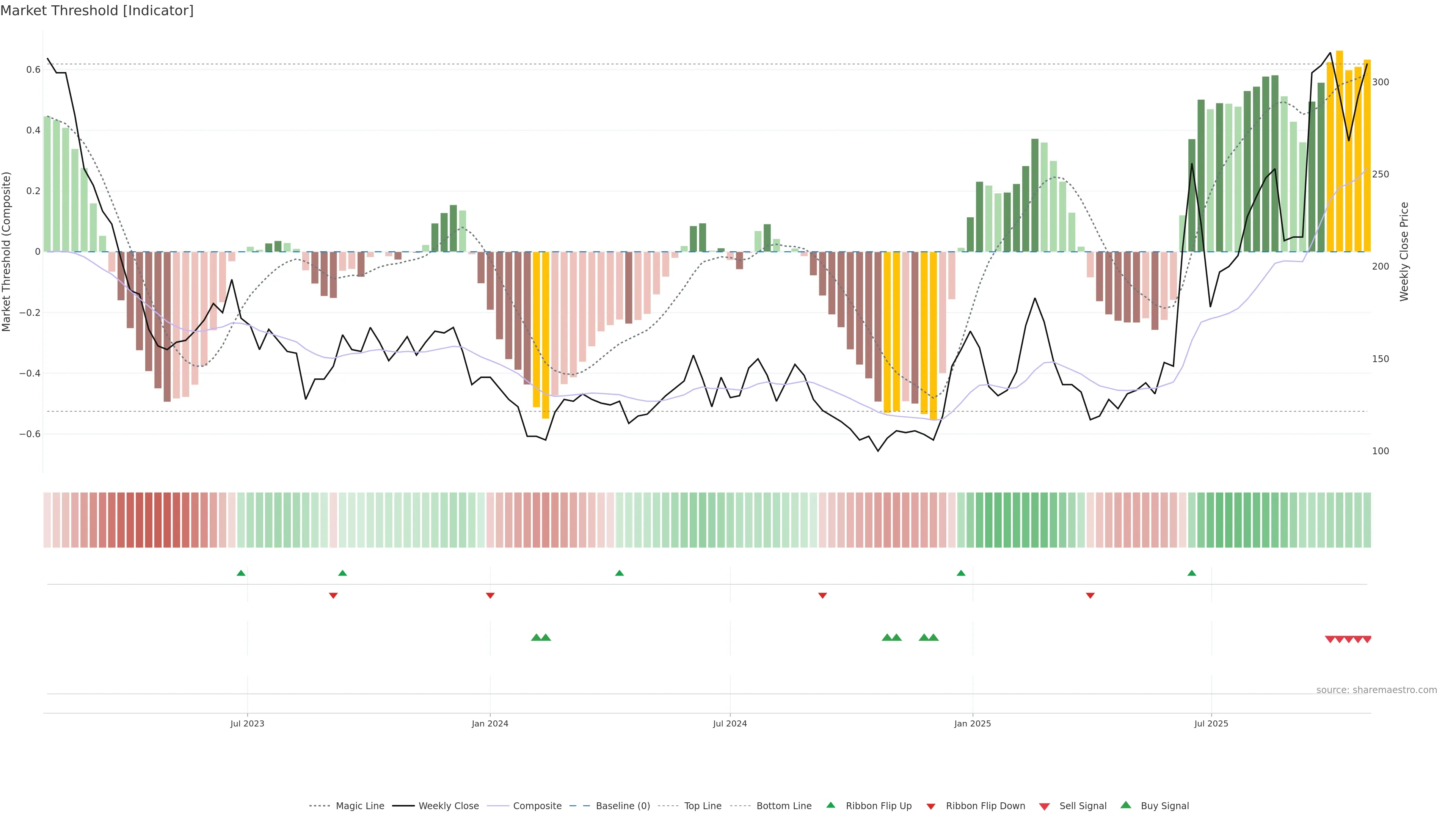The height and width of the screenshot is (819, 1456).
Task: Click the last red sell signal triangle
Action: point(1367,639)
